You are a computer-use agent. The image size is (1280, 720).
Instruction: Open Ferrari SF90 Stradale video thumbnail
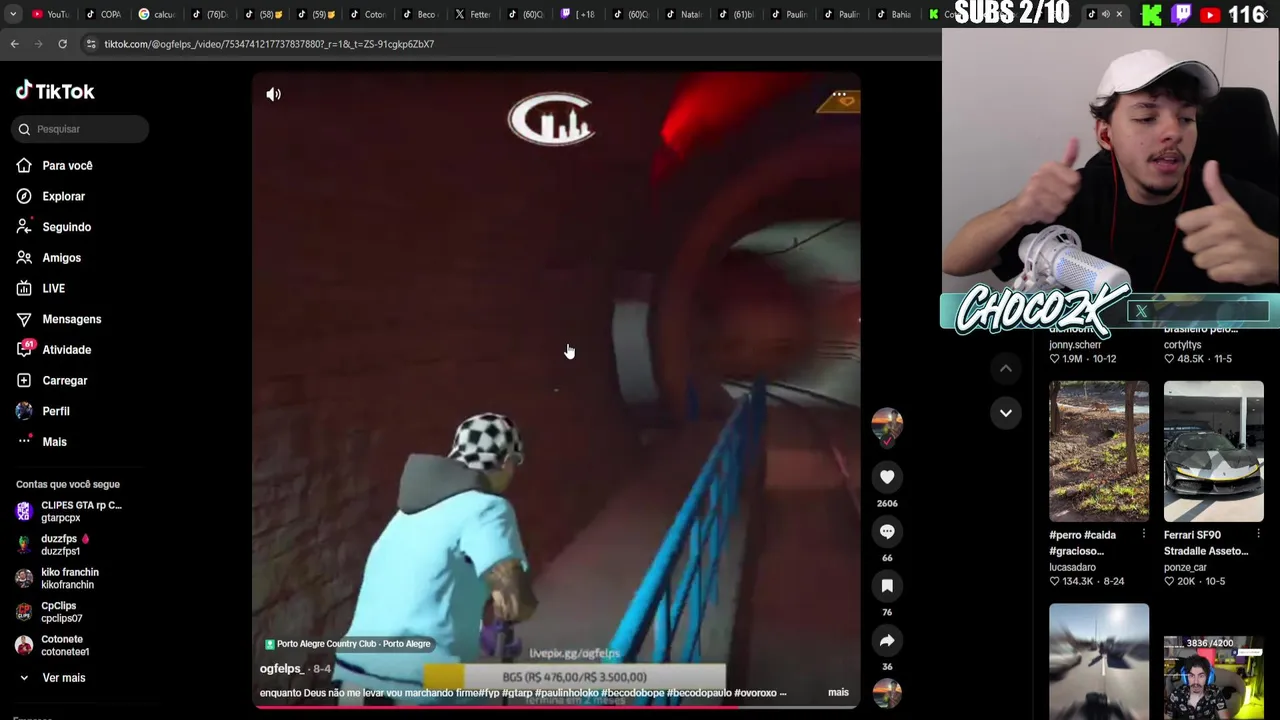(x=1214, y=451)
